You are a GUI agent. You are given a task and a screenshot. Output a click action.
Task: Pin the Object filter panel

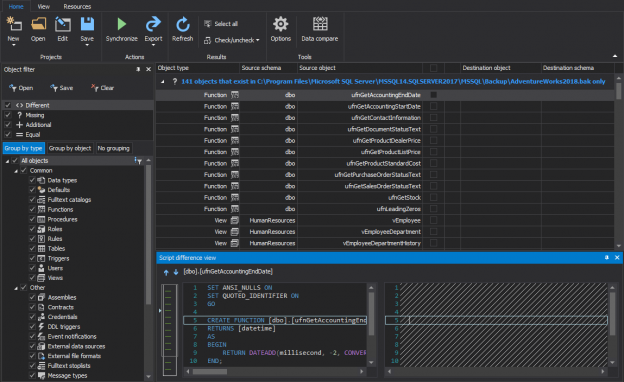(x=138, y=69)
